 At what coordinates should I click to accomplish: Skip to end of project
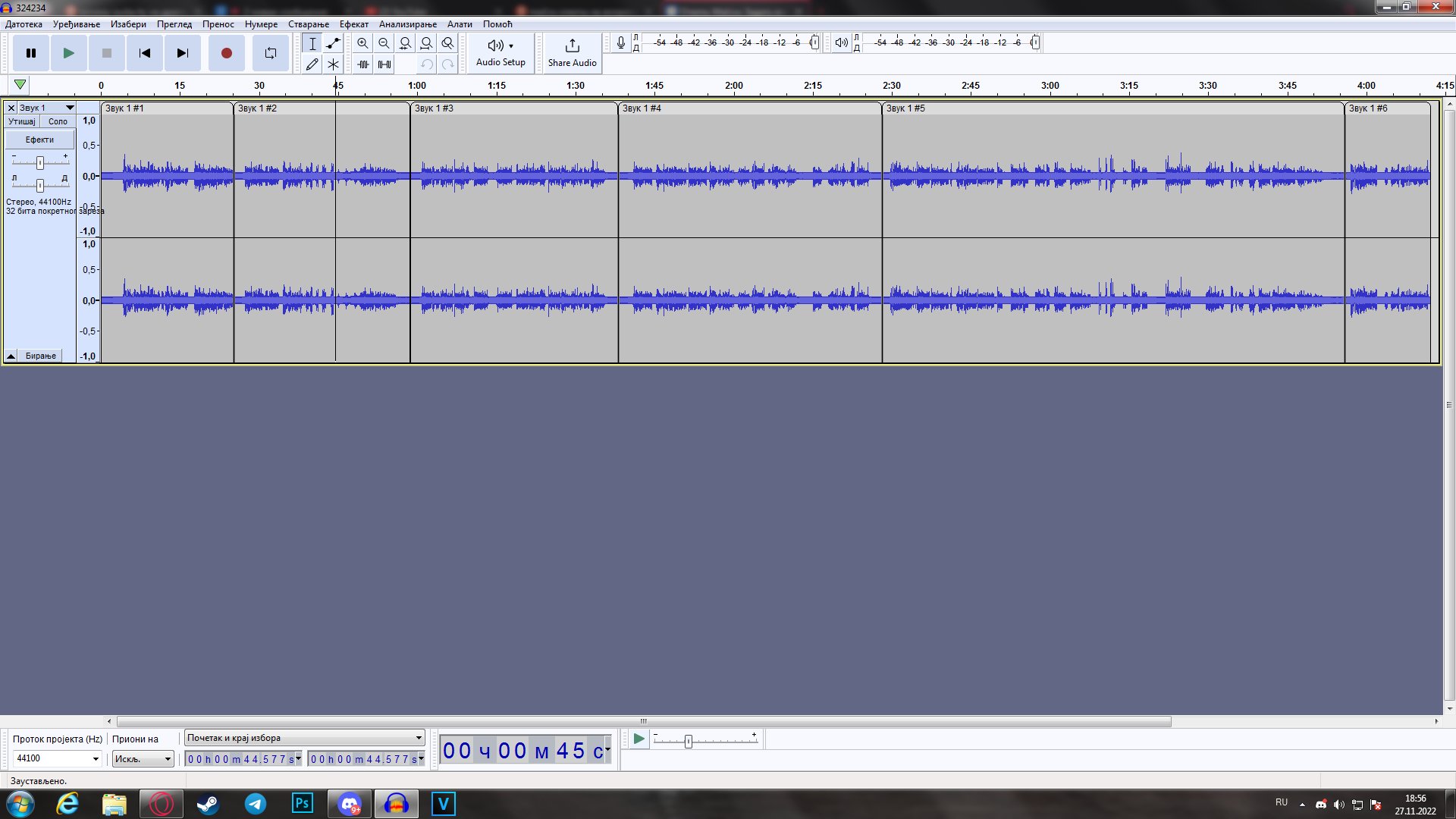pos(183,53)
